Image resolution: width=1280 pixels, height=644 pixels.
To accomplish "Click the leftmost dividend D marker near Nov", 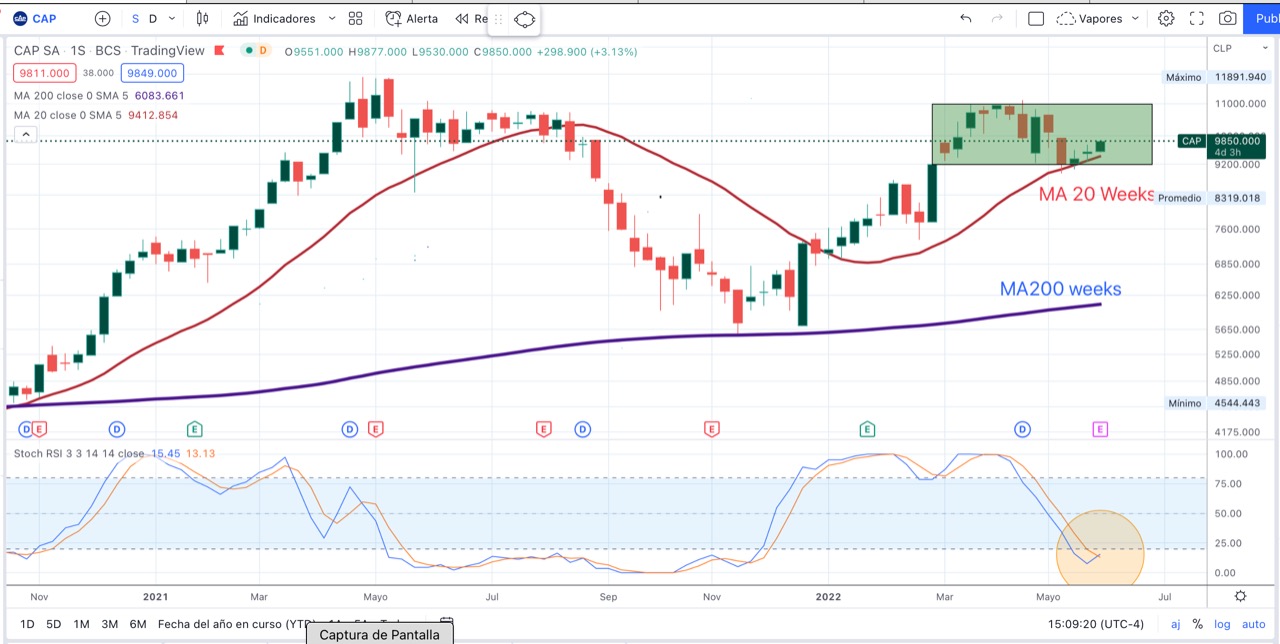I will [x=26, y=429].
